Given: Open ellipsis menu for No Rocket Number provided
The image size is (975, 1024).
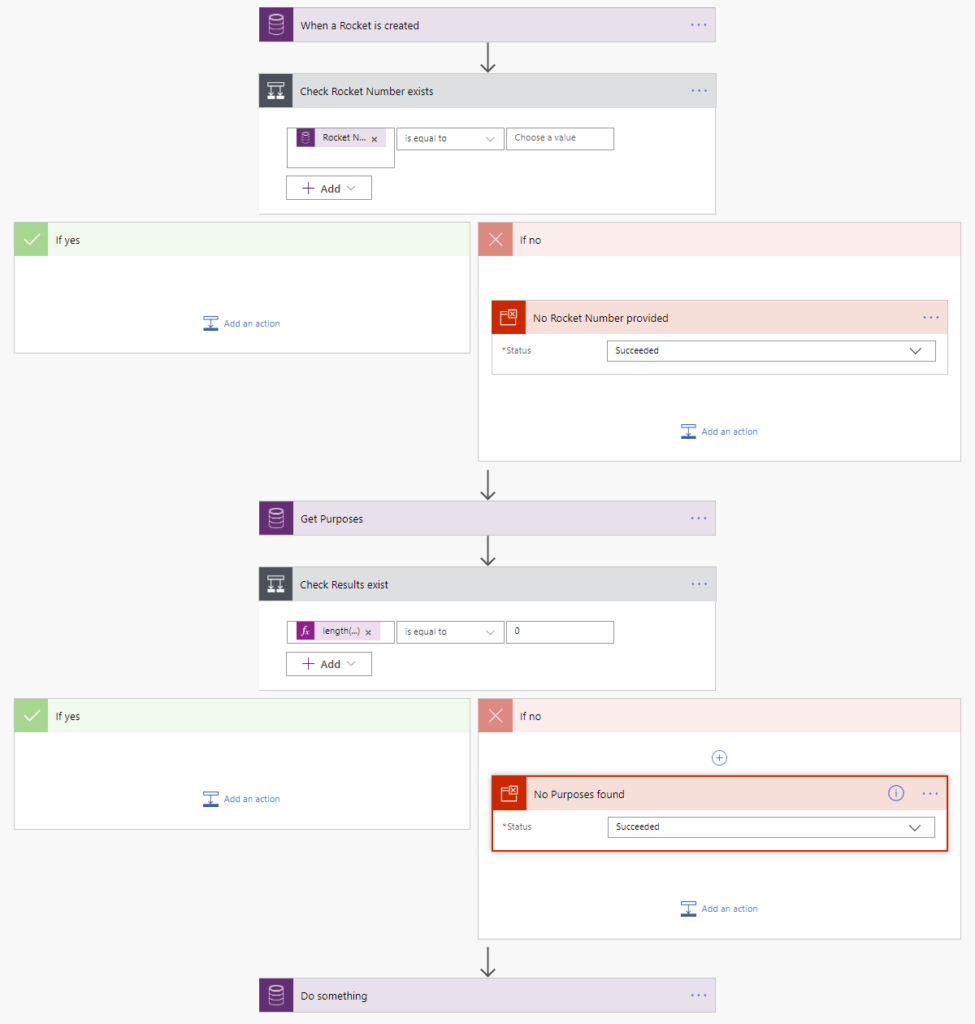Looking at the screenshot, I should pyautogui.click(x=931, y=318).
